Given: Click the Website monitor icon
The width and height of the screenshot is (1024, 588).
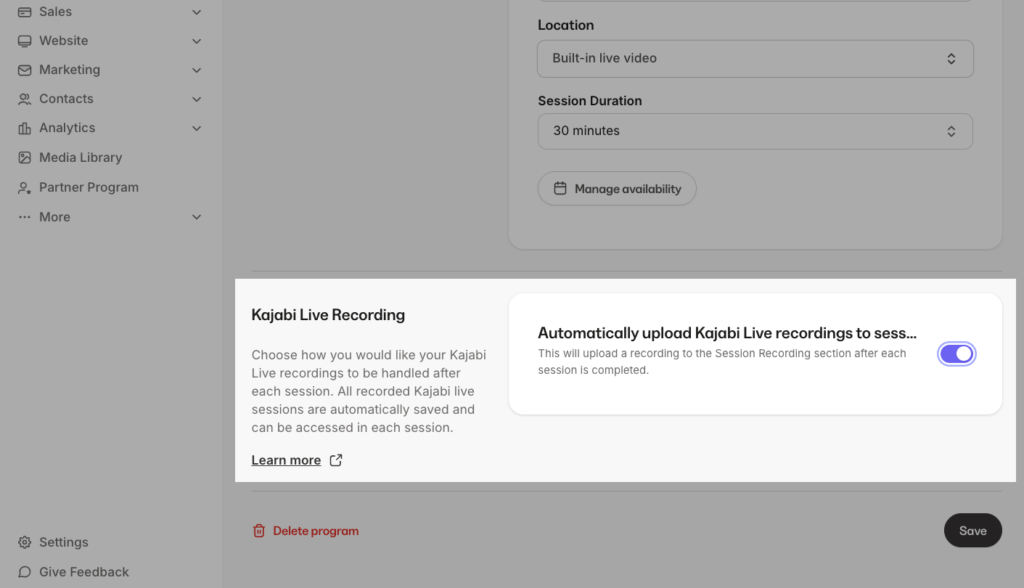Looking at the screenshot, I should [25, 41].
